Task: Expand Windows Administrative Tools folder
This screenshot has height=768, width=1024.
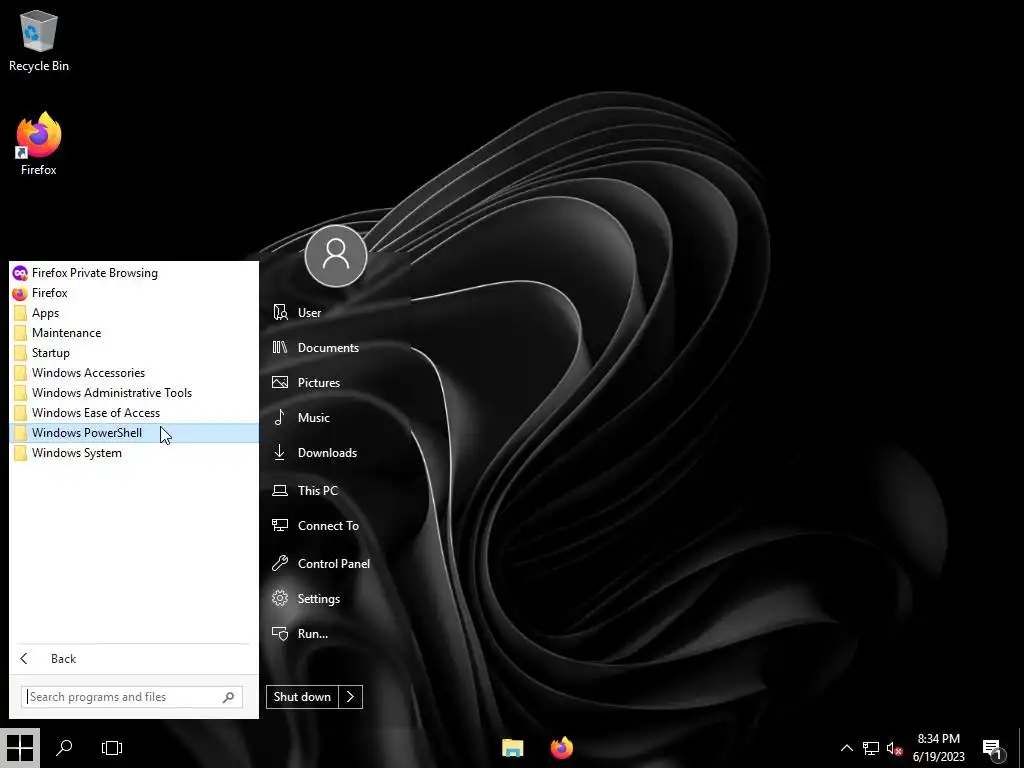Action: (x=134, y=393)
